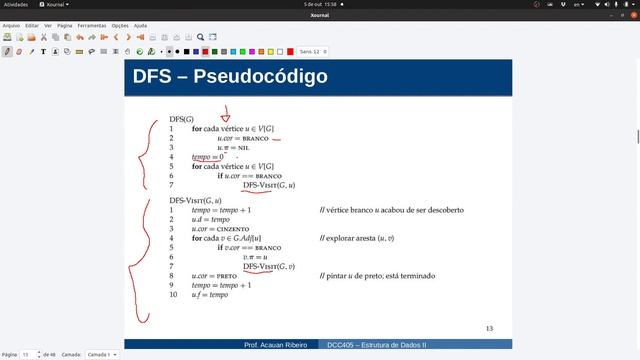This screenshot has width=640, height=360.
Task: Choose medium pen thickness
Action: 169,52
